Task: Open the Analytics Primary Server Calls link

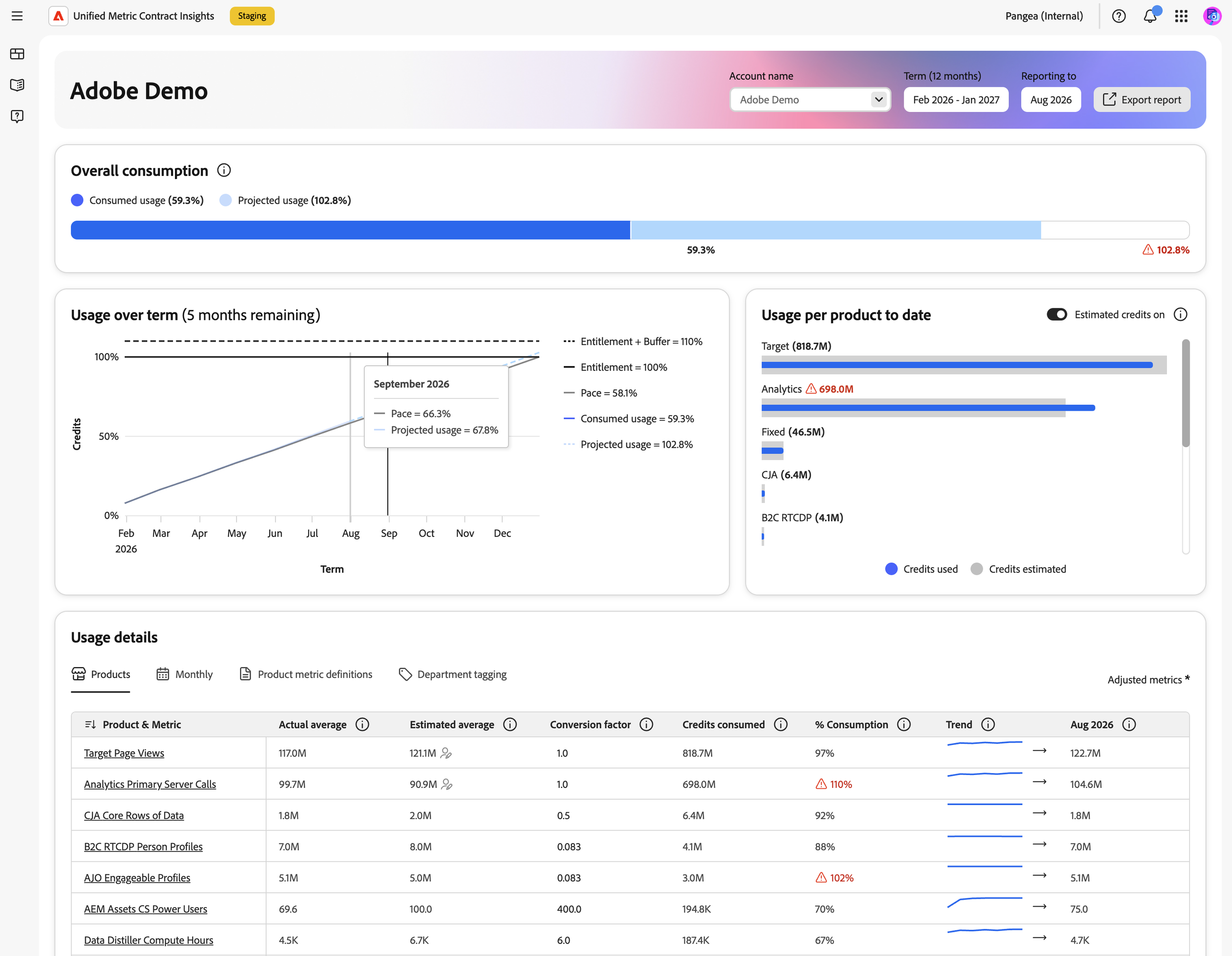Action: coord(150,784)
